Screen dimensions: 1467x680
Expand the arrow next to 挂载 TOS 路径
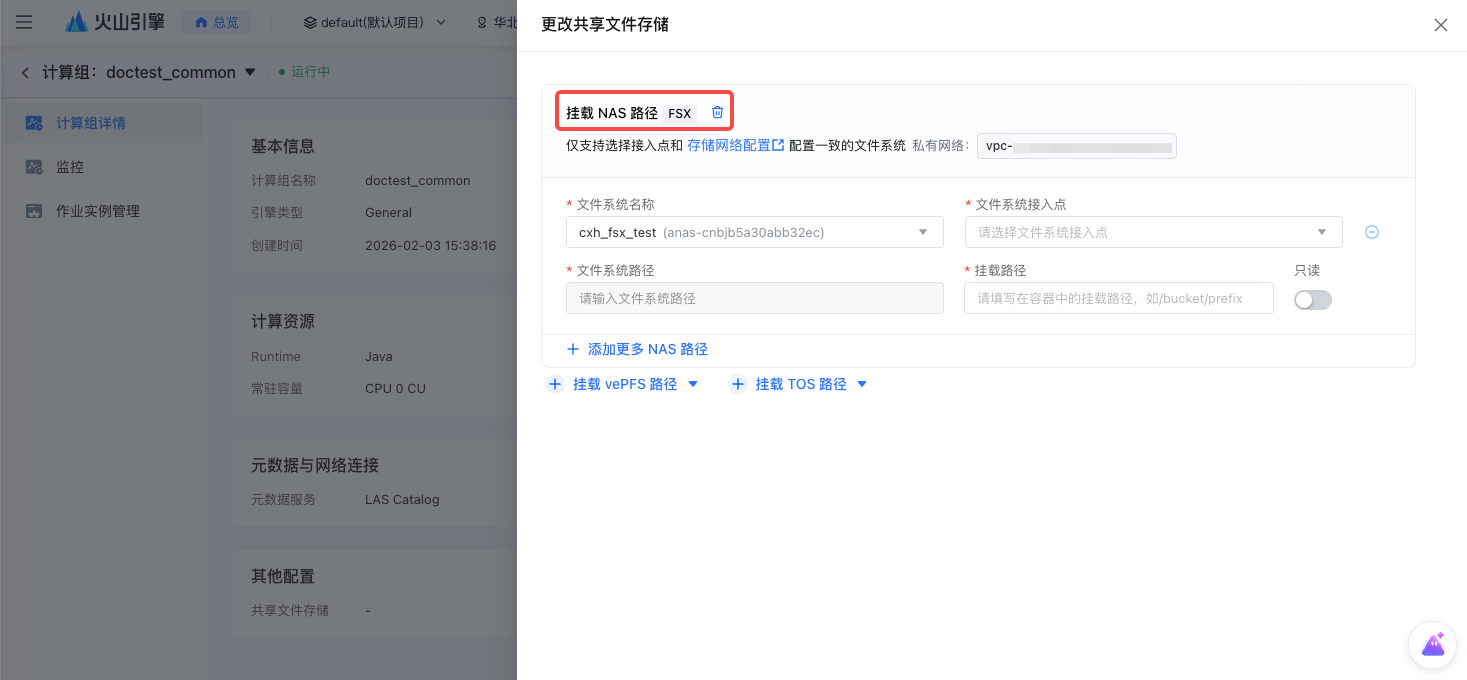tap(862, 384)
